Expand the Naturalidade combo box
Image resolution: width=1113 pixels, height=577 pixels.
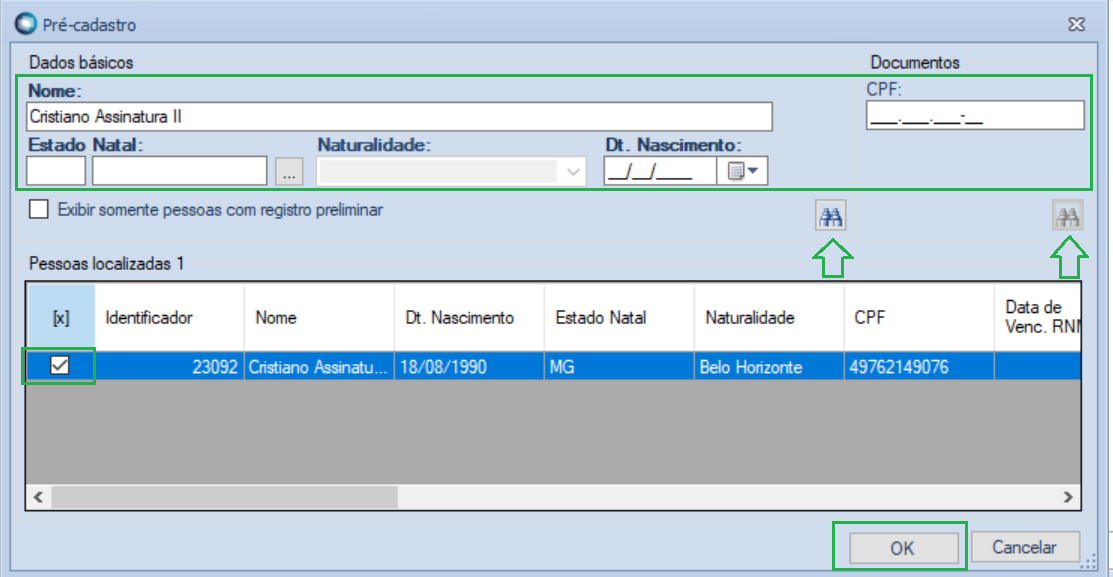(573, 172)
